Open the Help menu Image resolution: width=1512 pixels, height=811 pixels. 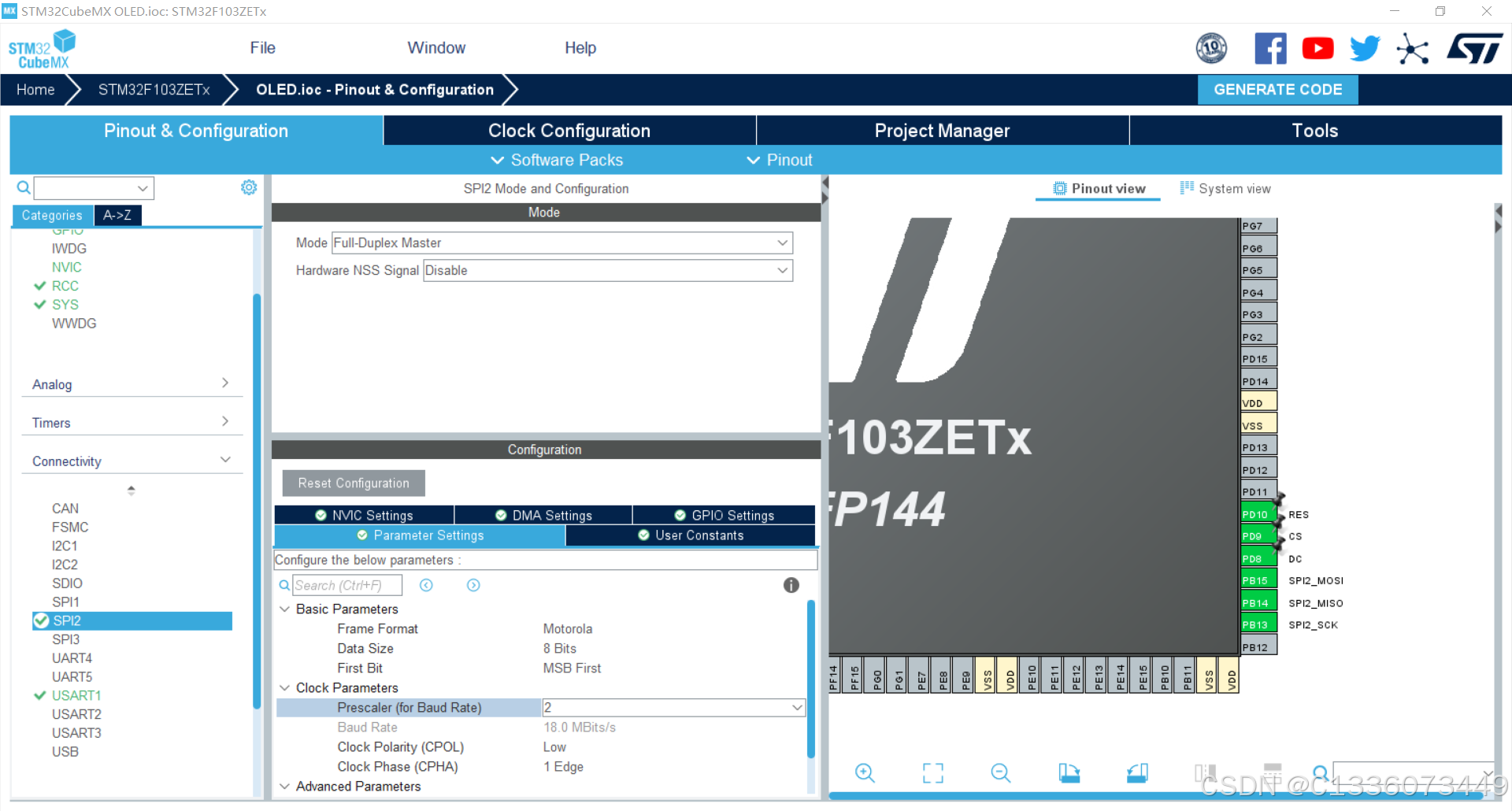tap(580, 48)
